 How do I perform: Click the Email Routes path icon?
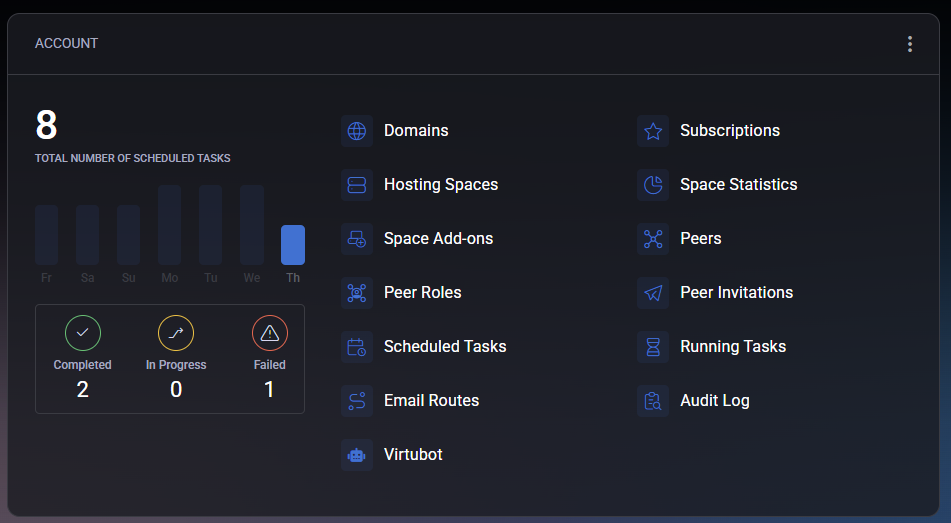(357, 401)
